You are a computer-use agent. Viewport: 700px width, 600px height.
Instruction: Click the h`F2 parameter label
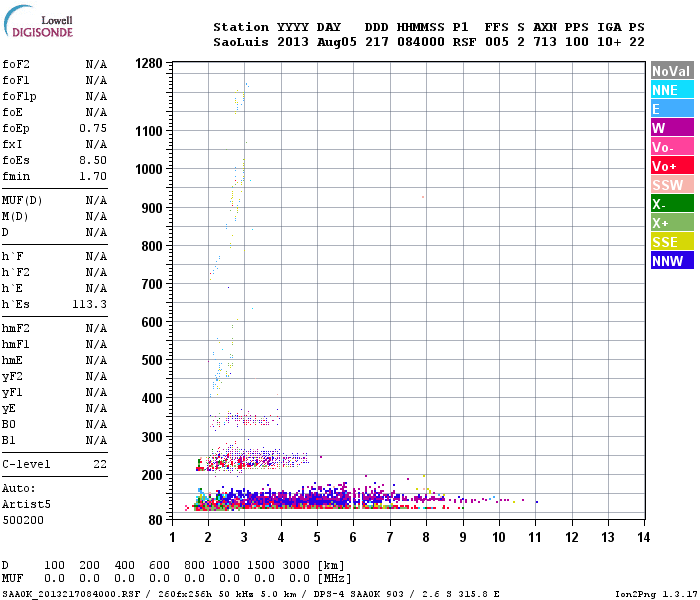[x=16, y=272]
